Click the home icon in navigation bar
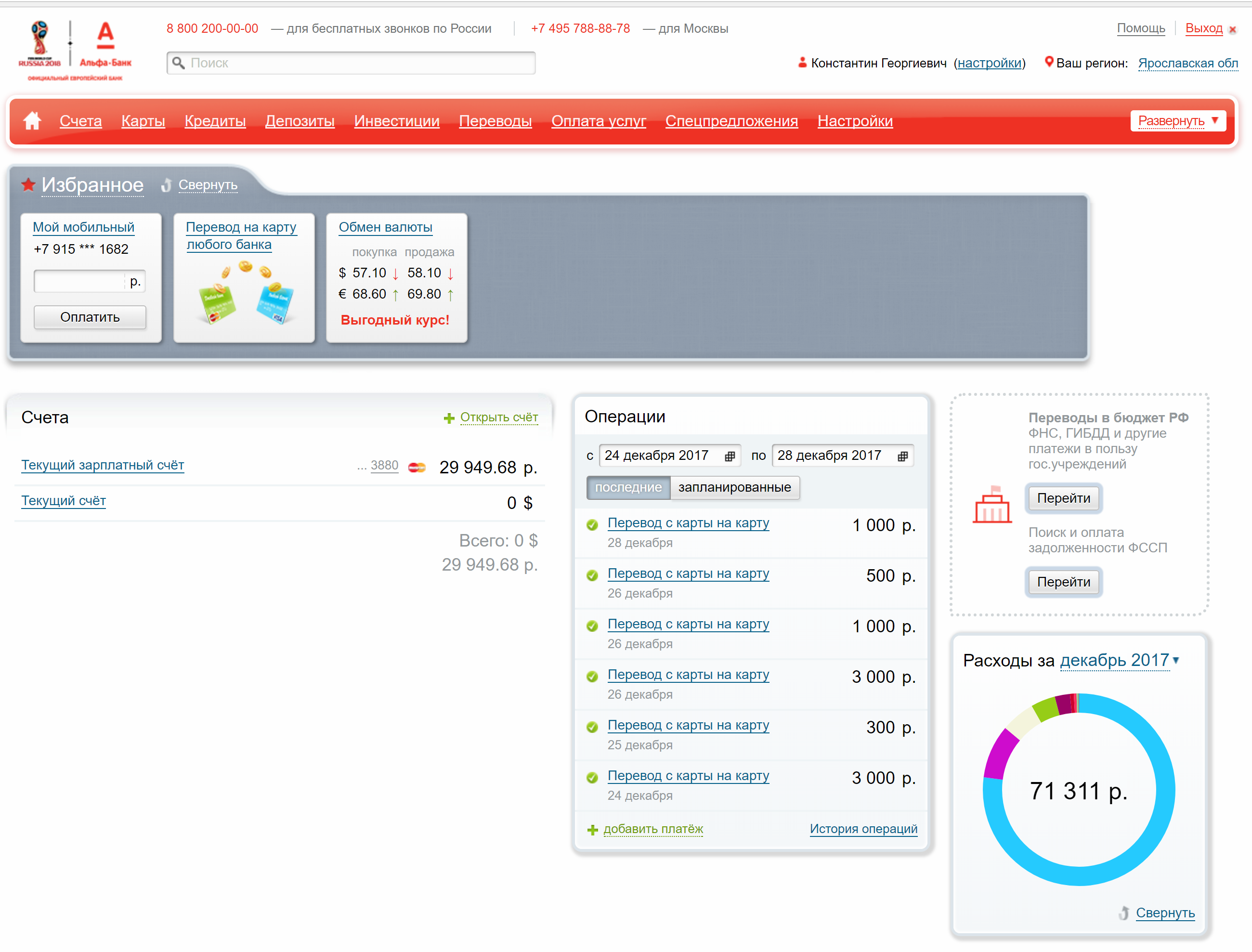Image resolution: width=1252 pixels, height=952 pixels. click(x=32, y=121)
